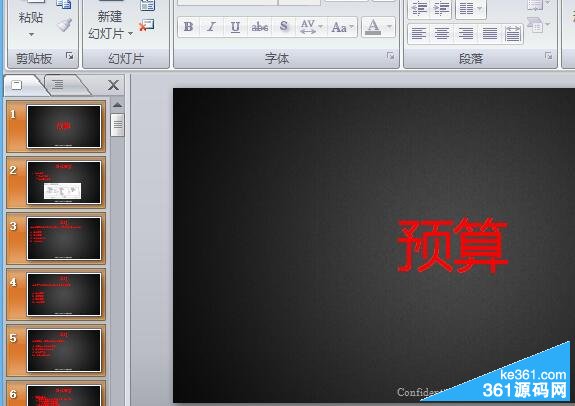Click the red 预算 title text
Image resolution: width=575 pixels, height=406 pixels.
(452, 245)
